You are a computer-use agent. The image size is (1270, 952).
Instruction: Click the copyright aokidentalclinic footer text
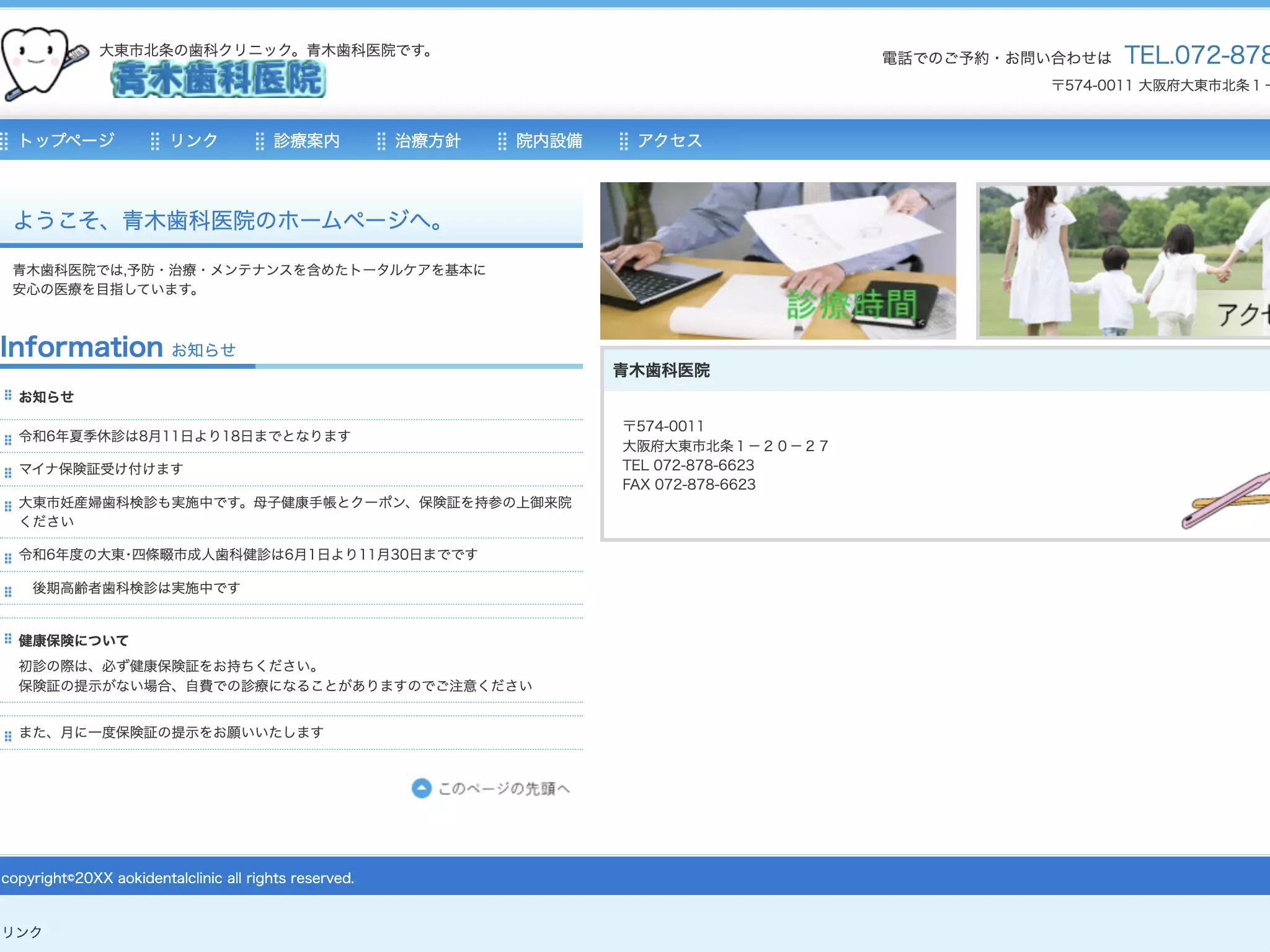(177, 878)
